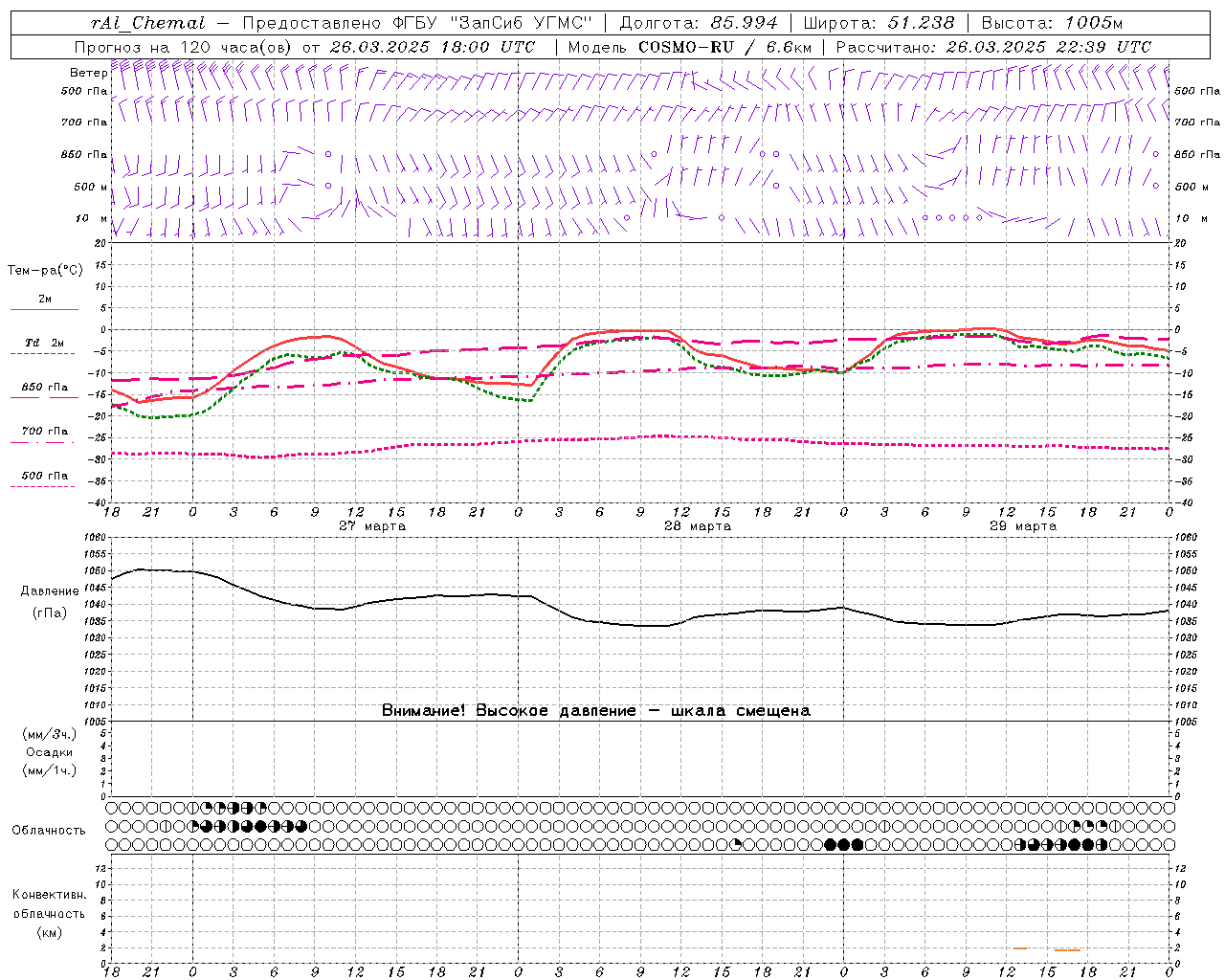Click the warning "Внимание! Высокое давление – шкала смещена"

pos(596,711)
